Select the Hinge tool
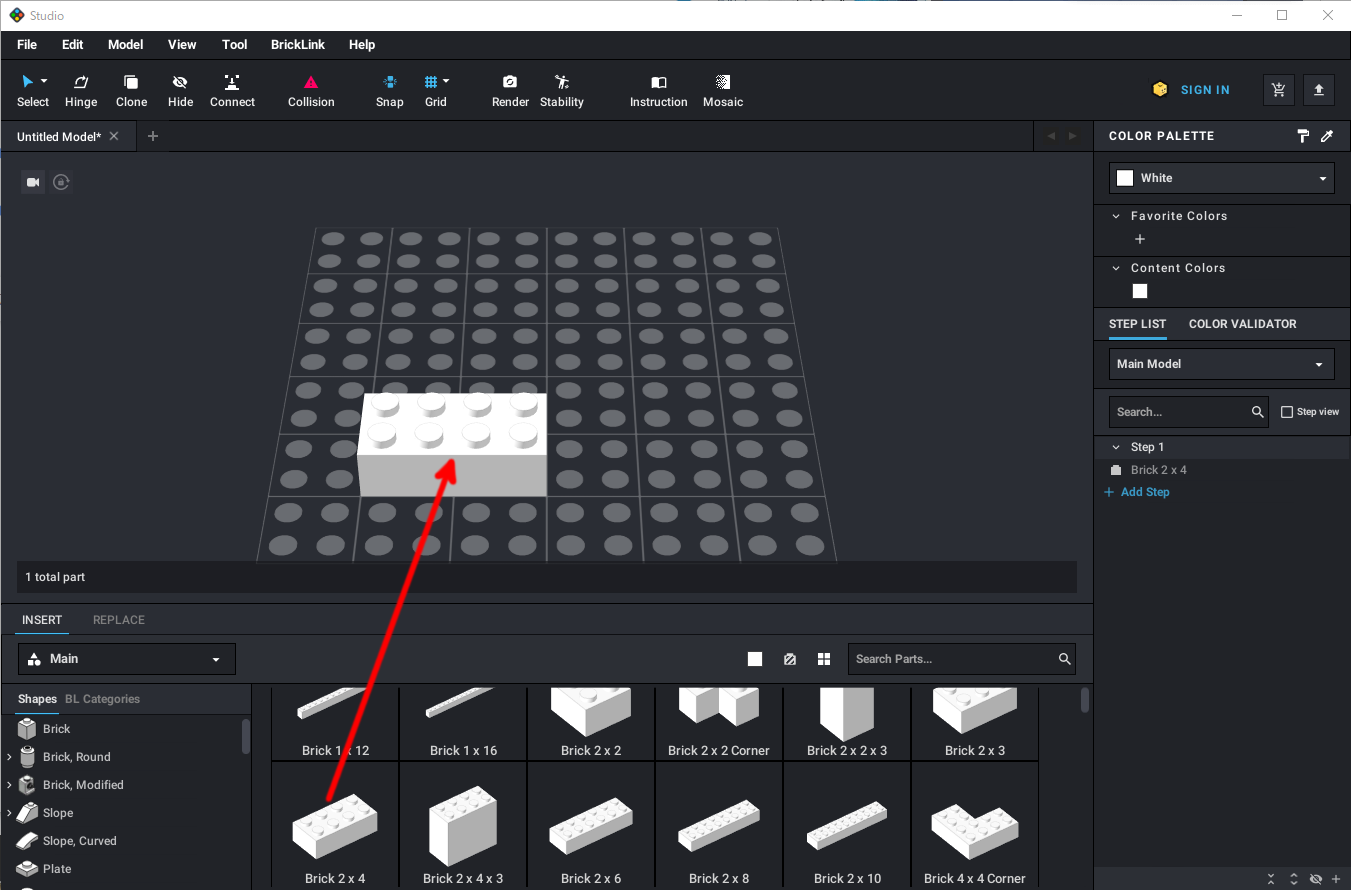This screenshot has width=1351, height=890. (x=81, y=90)
